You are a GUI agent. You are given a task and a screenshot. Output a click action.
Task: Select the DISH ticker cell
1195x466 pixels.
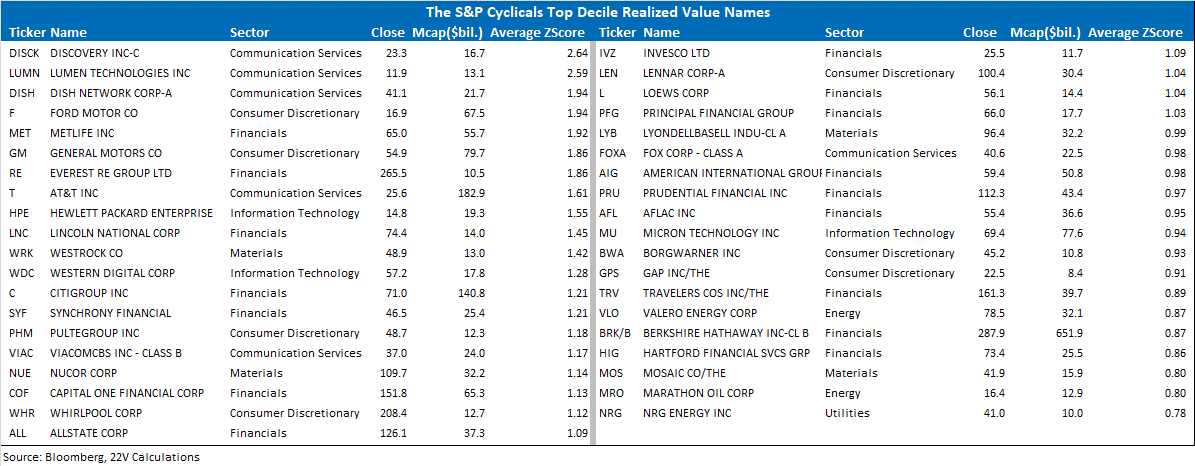point(21,93)
